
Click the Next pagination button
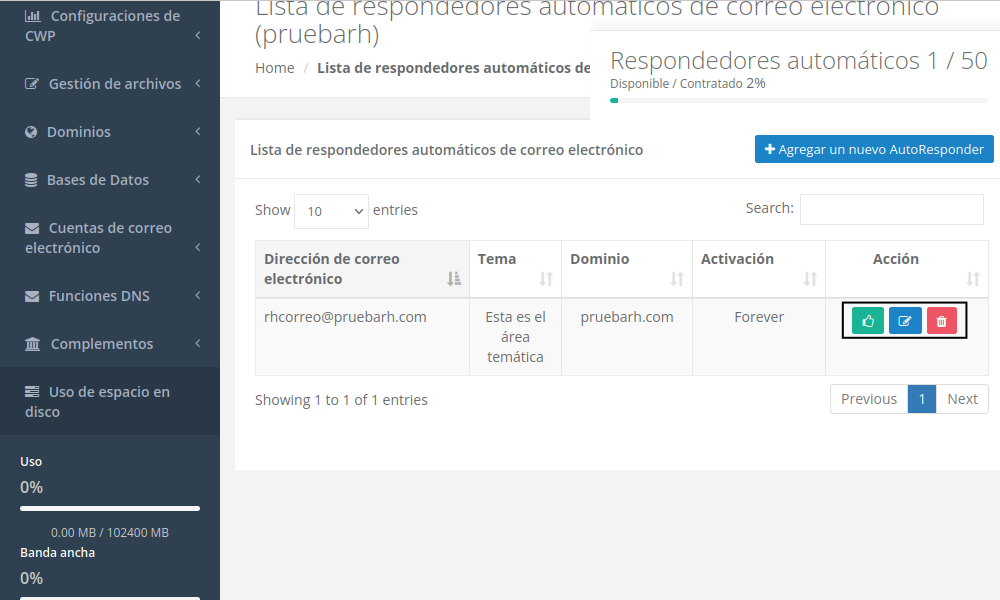(x=962, y=399)
